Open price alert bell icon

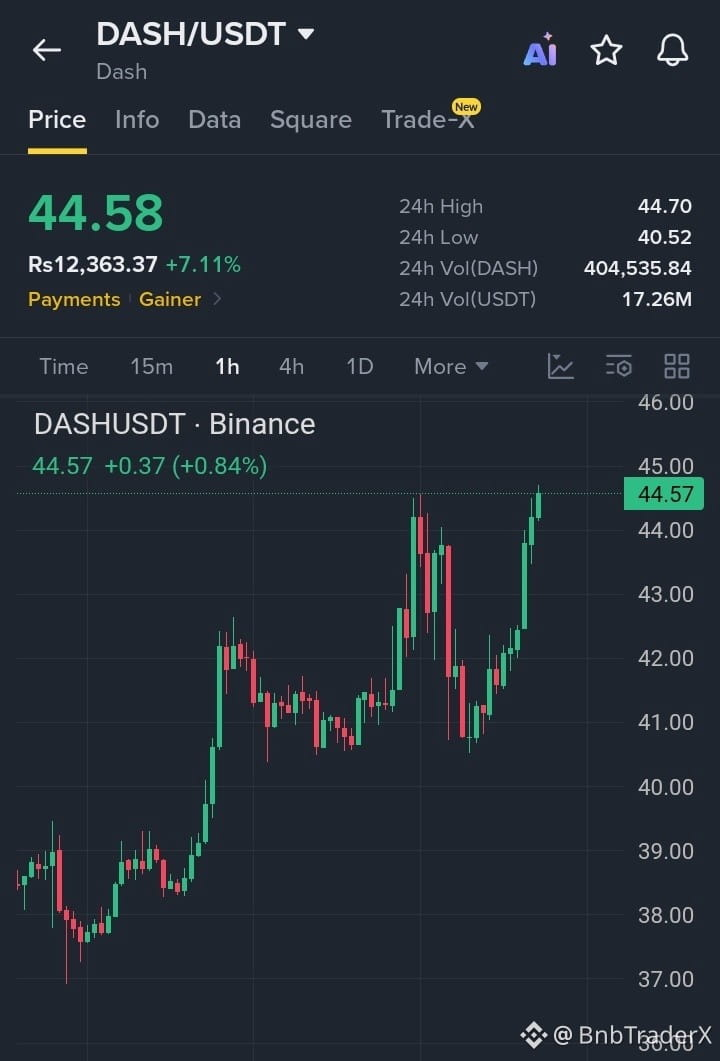click(673, 50)
